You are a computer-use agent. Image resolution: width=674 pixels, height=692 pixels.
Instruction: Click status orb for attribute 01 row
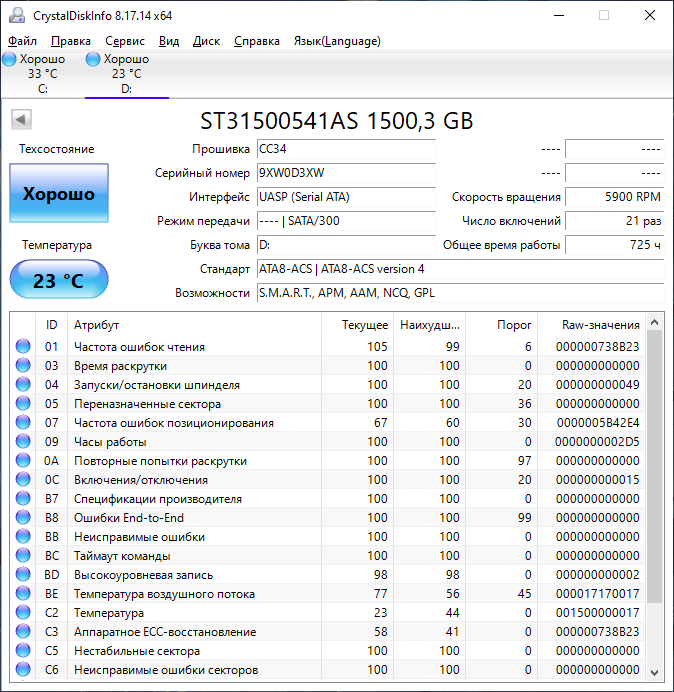[x=22, y=347]
